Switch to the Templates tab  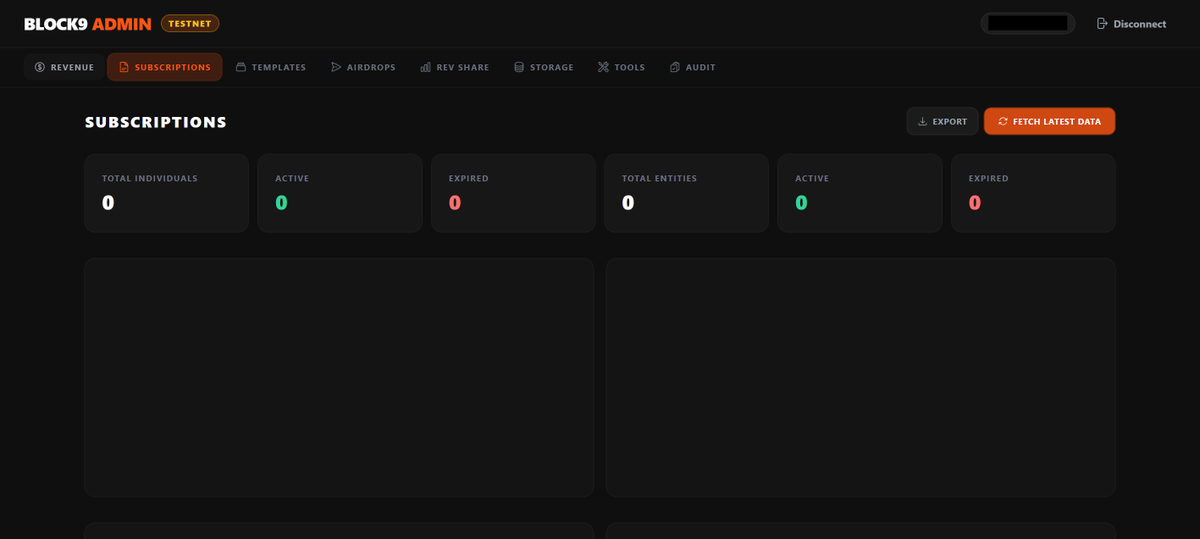click(271, 67)
